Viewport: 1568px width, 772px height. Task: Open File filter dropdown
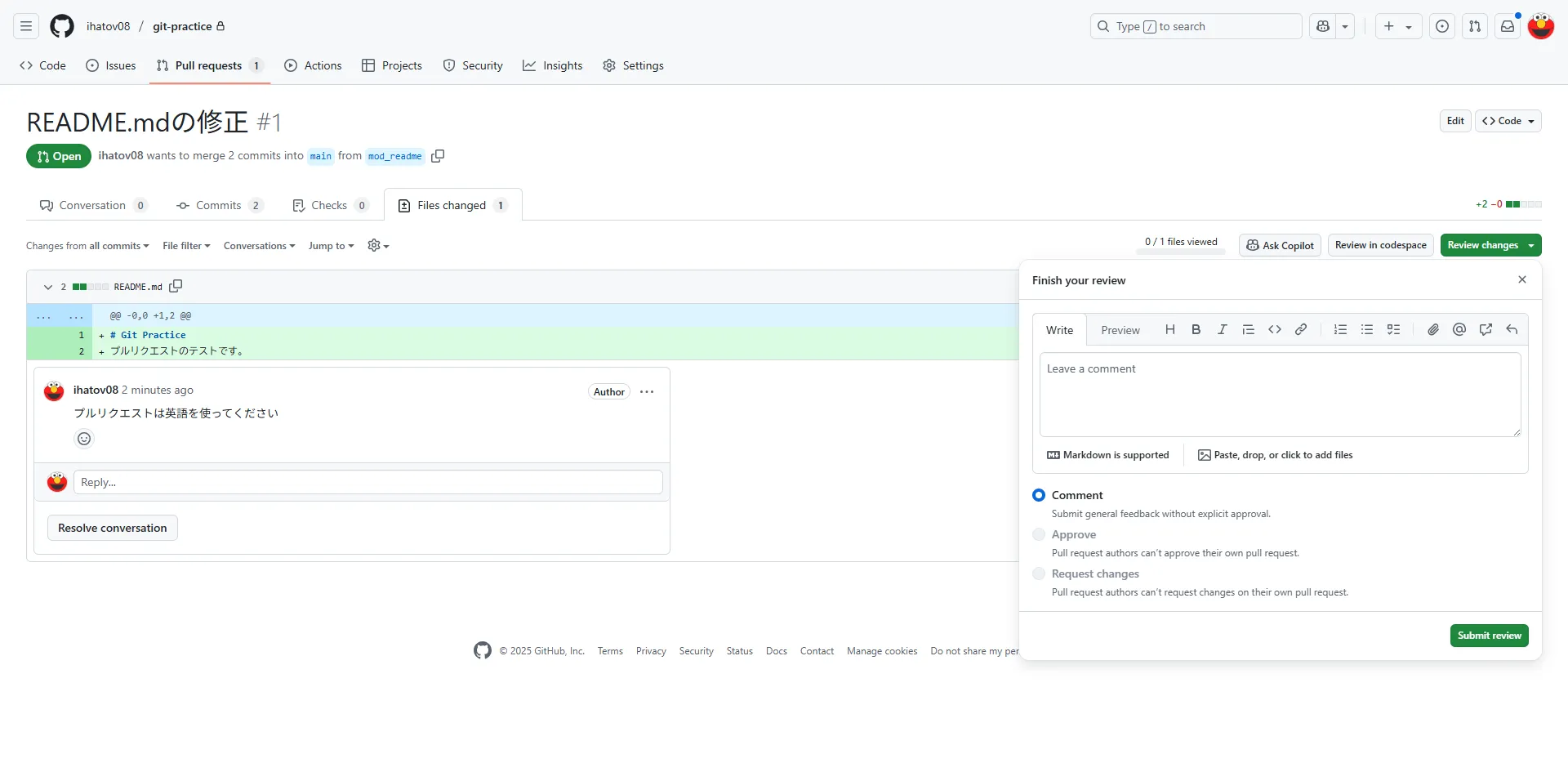point(186,246)
